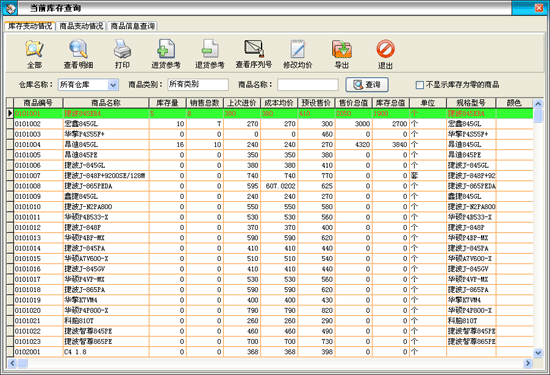Click product name 华硕A7V600-X
Screen dimensions: 550x375
tap(86, 259)
